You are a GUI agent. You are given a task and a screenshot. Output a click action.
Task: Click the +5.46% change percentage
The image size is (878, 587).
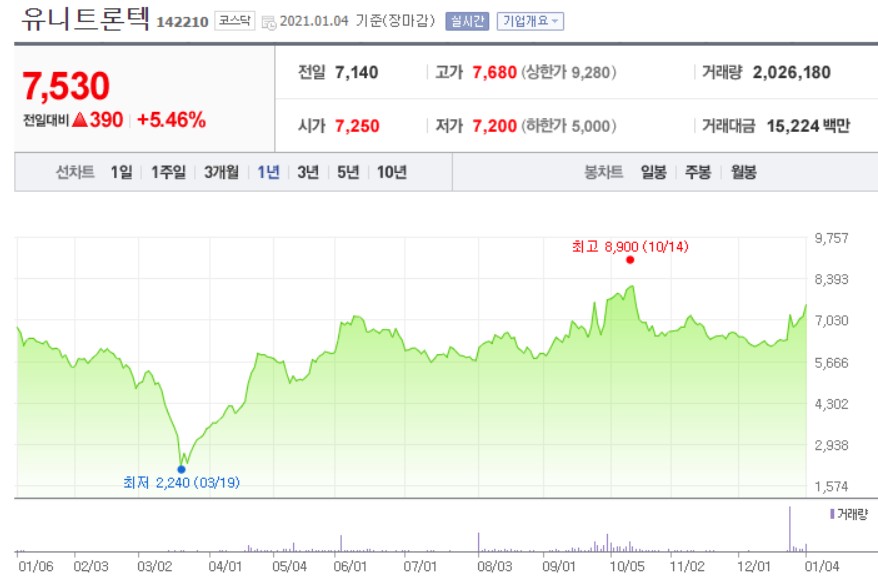[171, 120]
